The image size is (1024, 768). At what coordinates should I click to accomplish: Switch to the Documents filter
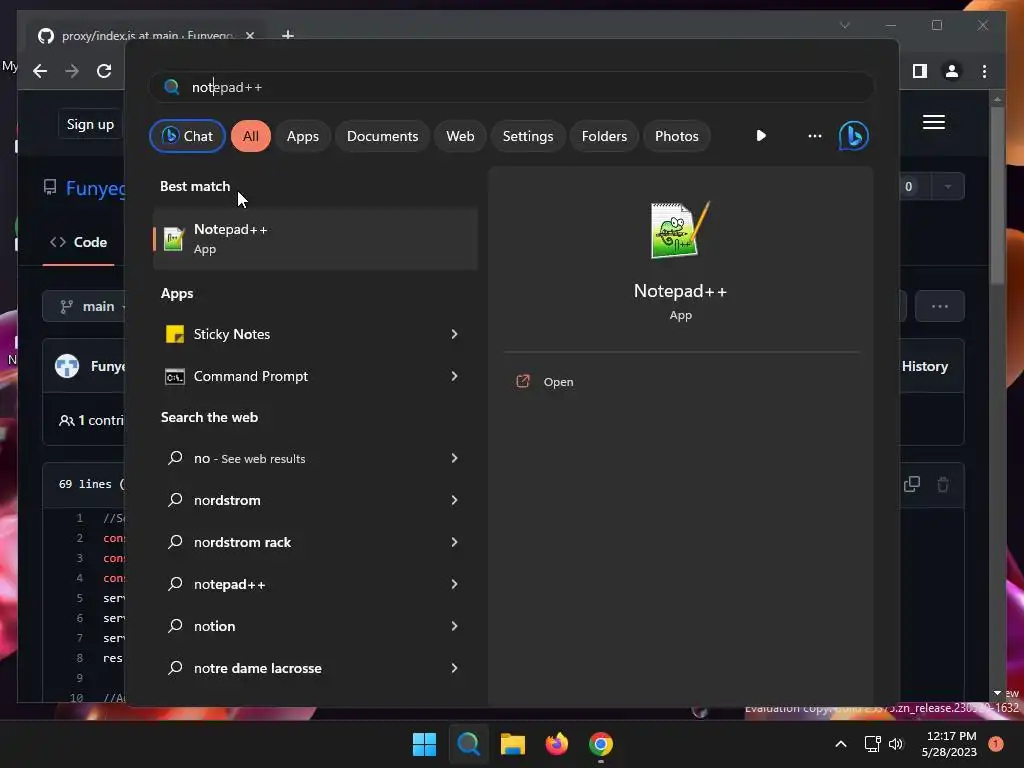(x=382, y=136)
